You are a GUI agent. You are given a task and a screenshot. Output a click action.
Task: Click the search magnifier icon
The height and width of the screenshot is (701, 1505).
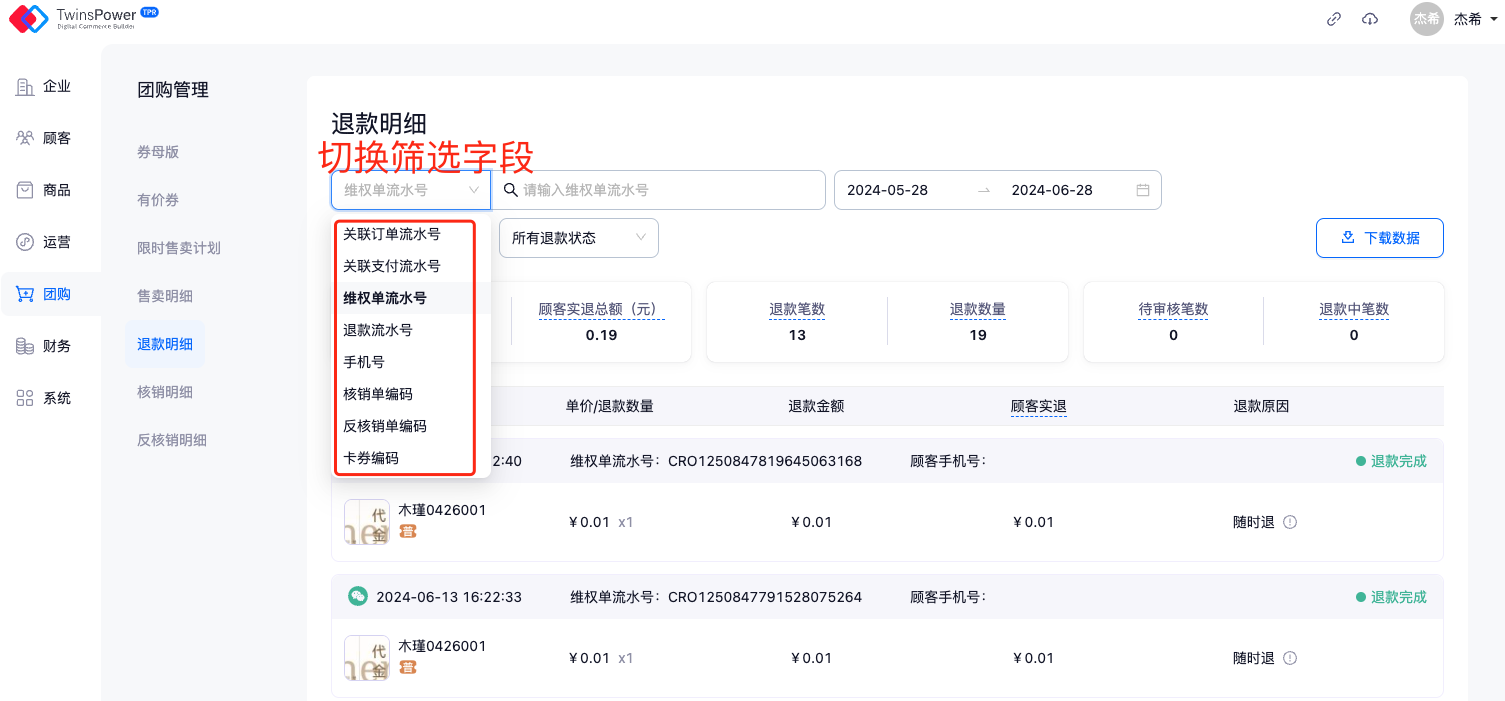(510, 190)
